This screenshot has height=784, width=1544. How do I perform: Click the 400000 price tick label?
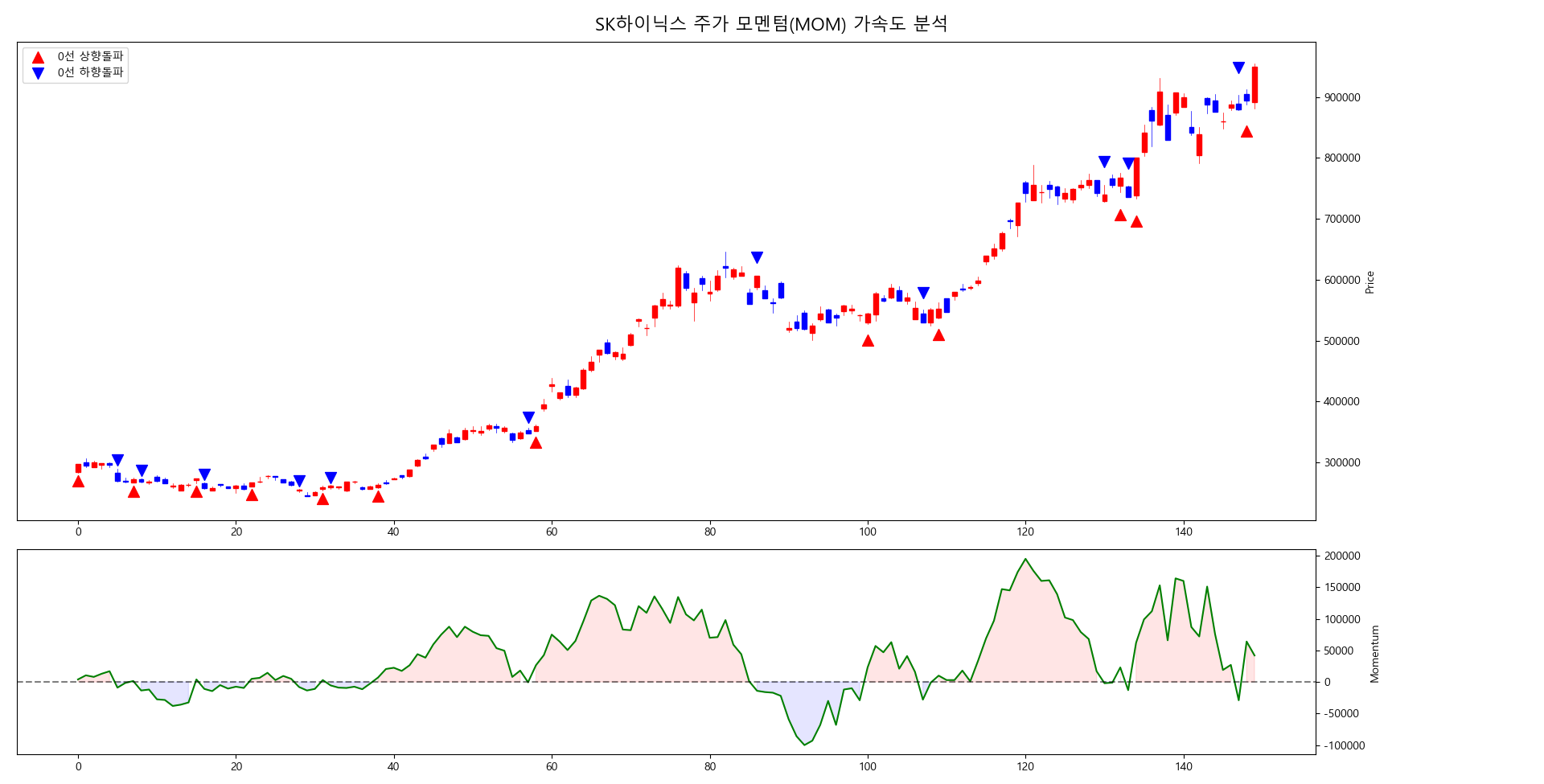[1342, 401]
